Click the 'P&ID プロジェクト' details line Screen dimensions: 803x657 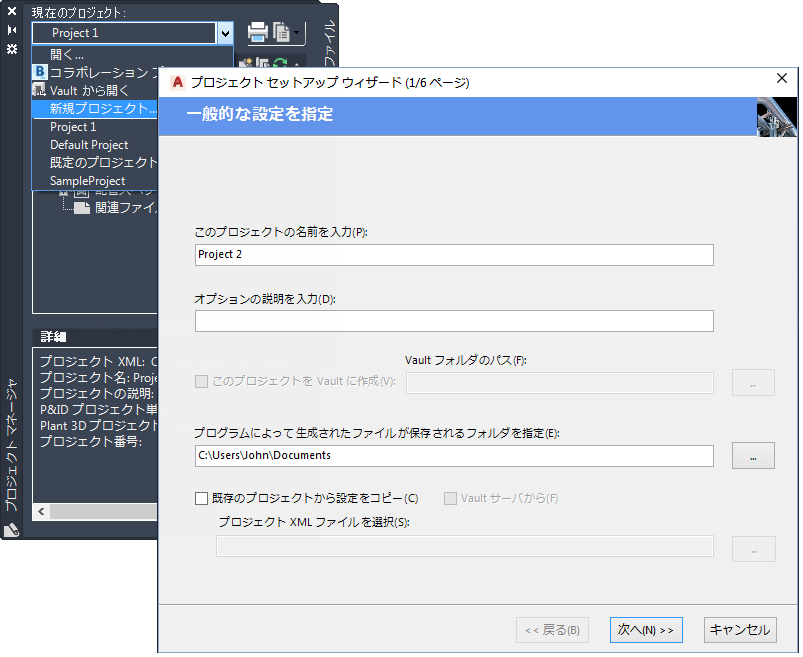click(98, 409)
